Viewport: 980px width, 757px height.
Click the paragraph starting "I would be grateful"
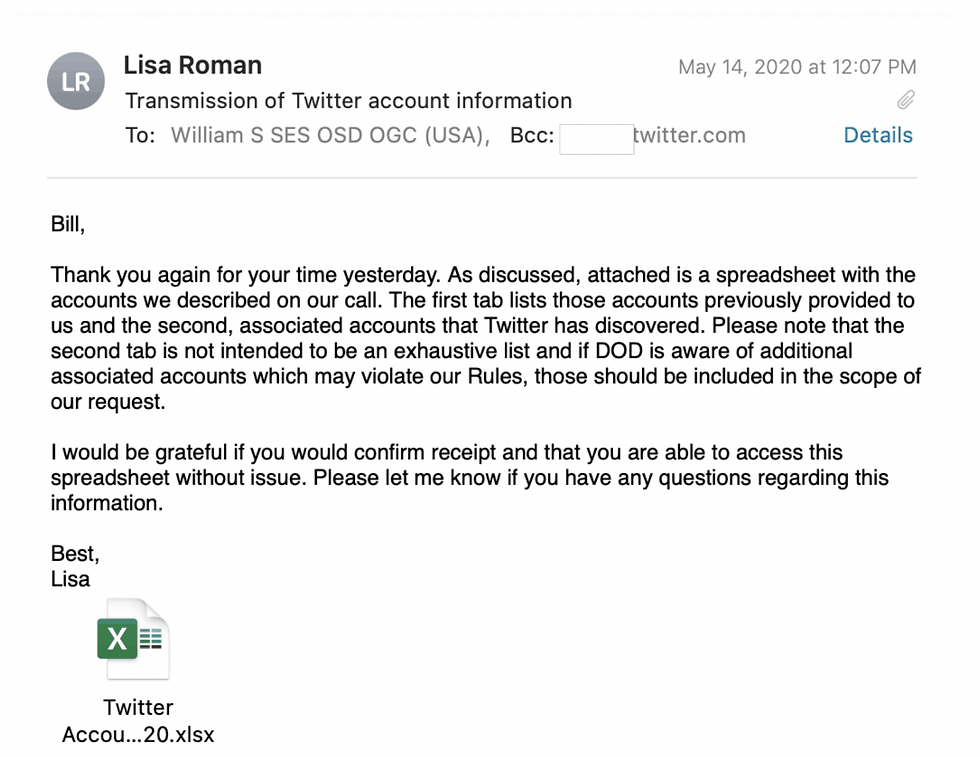click(470, 478)
